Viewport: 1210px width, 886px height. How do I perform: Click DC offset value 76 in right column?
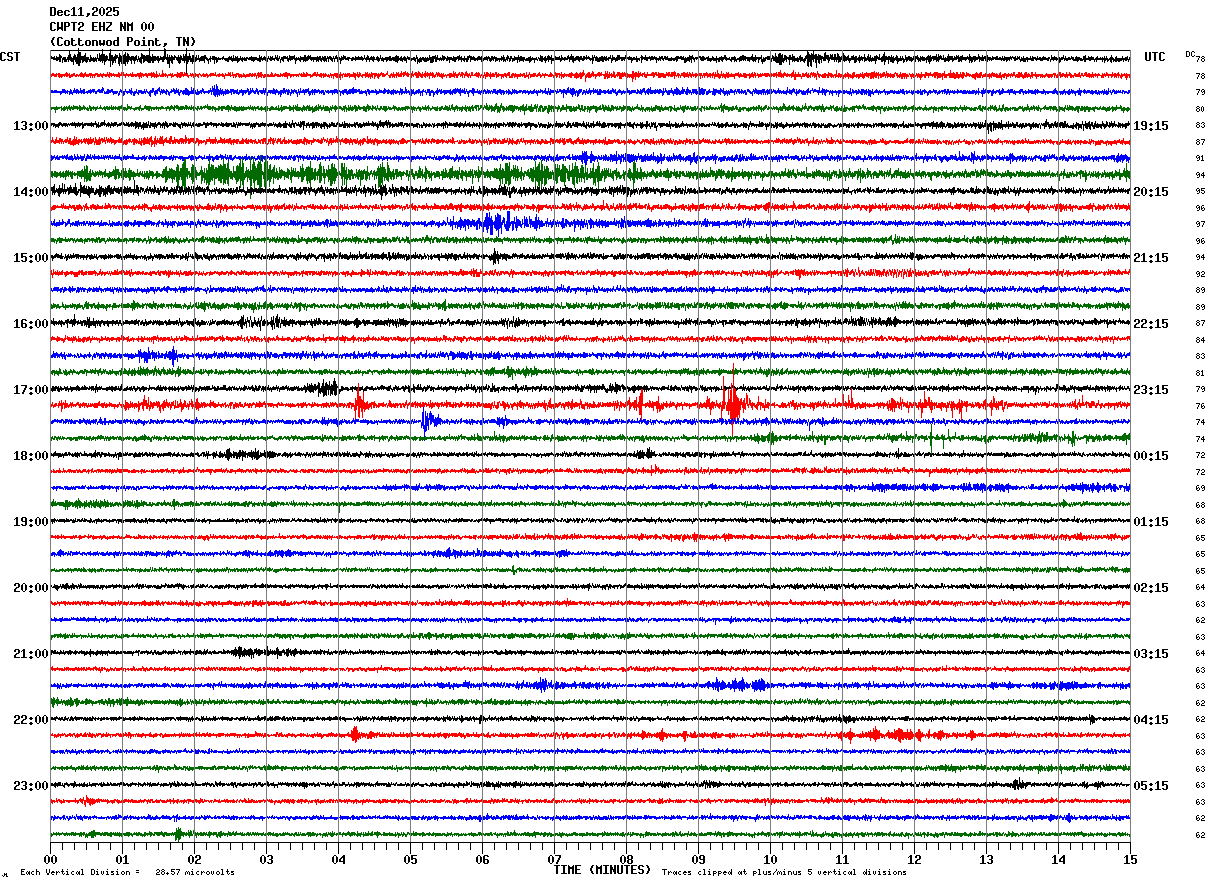click(x=1200, y=406)
